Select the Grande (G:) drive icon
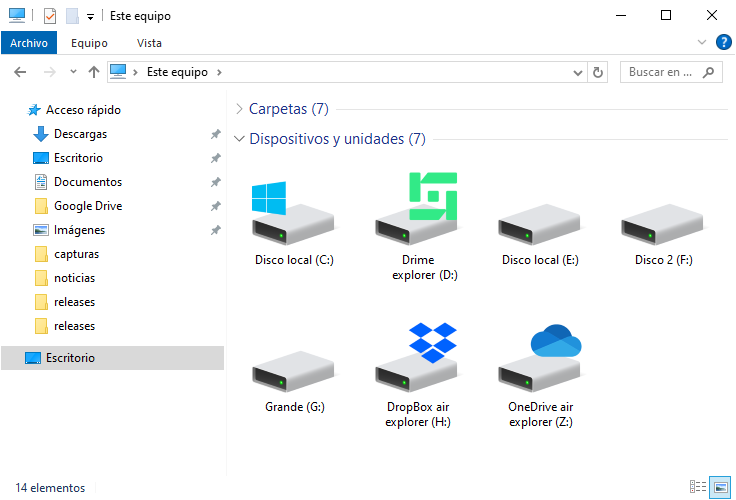The image size is (736, 500). click(x=293, y=371)
